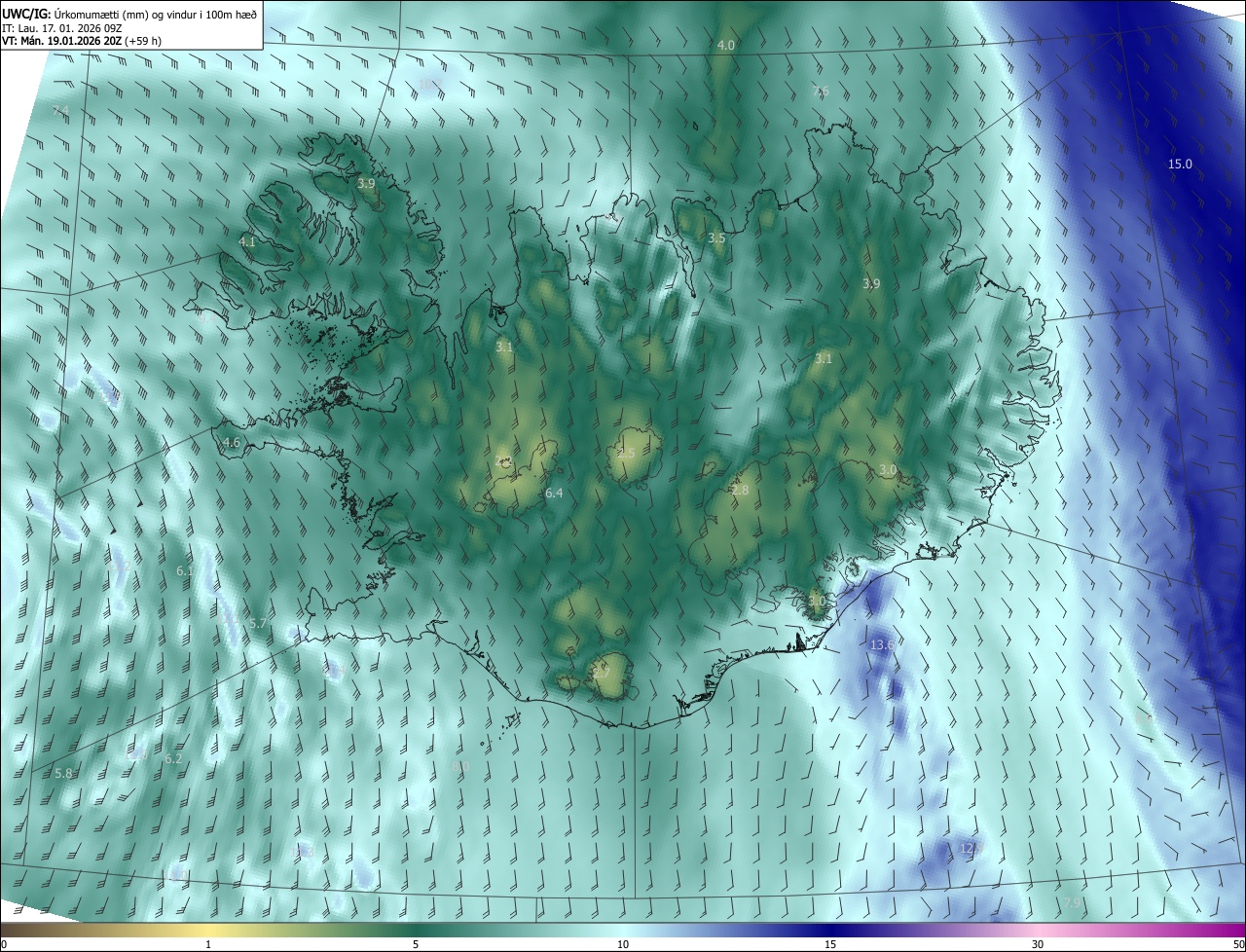This screenshot has height=952, width=1246.
Task: Click the 7.9 value label on the map
Action: point(1072,903)
